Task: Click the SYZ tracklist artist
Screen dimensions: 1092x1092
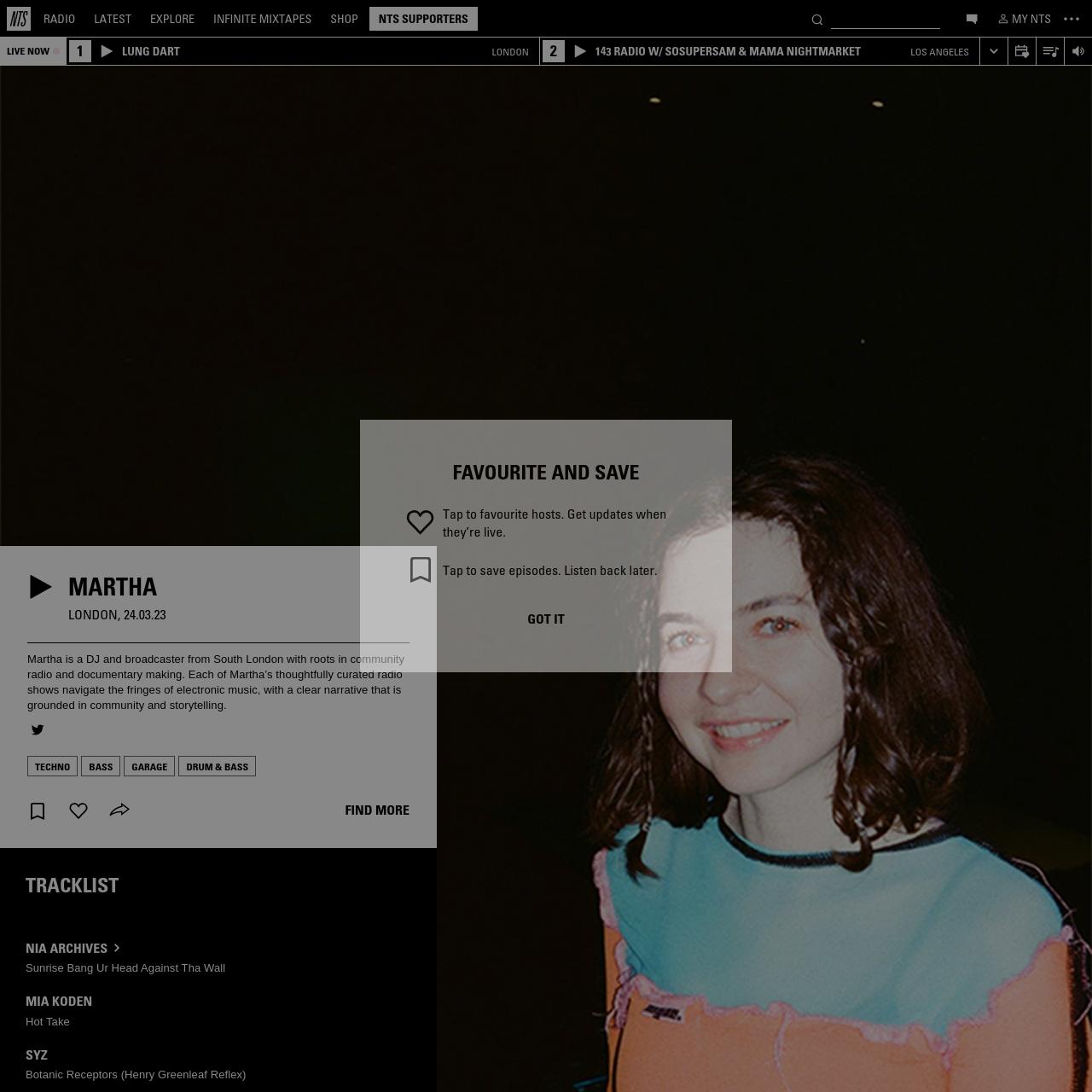Action: 37,1055
